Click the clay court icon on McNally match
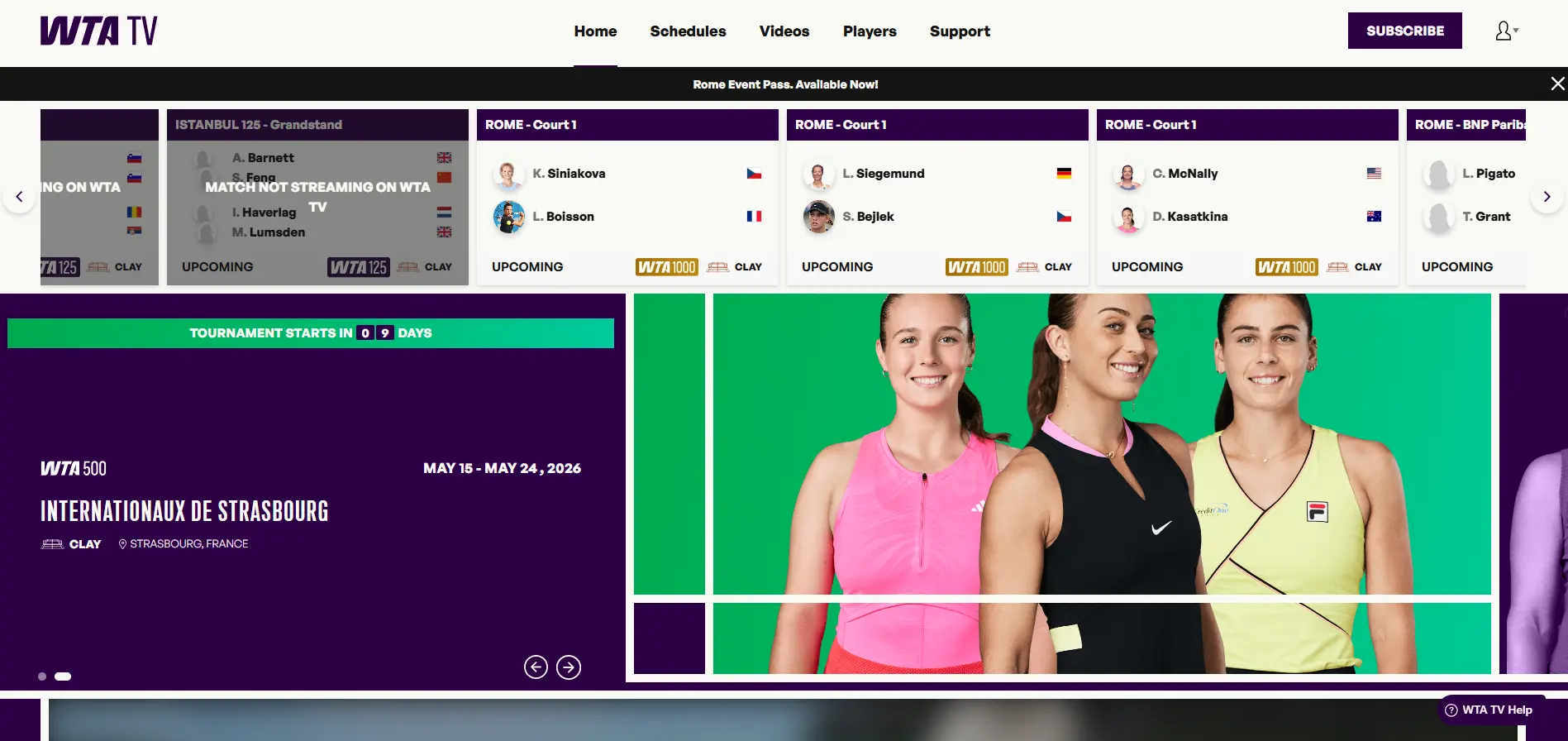Viewport: 1568px width, 741px height. (x=1337, y=267)
